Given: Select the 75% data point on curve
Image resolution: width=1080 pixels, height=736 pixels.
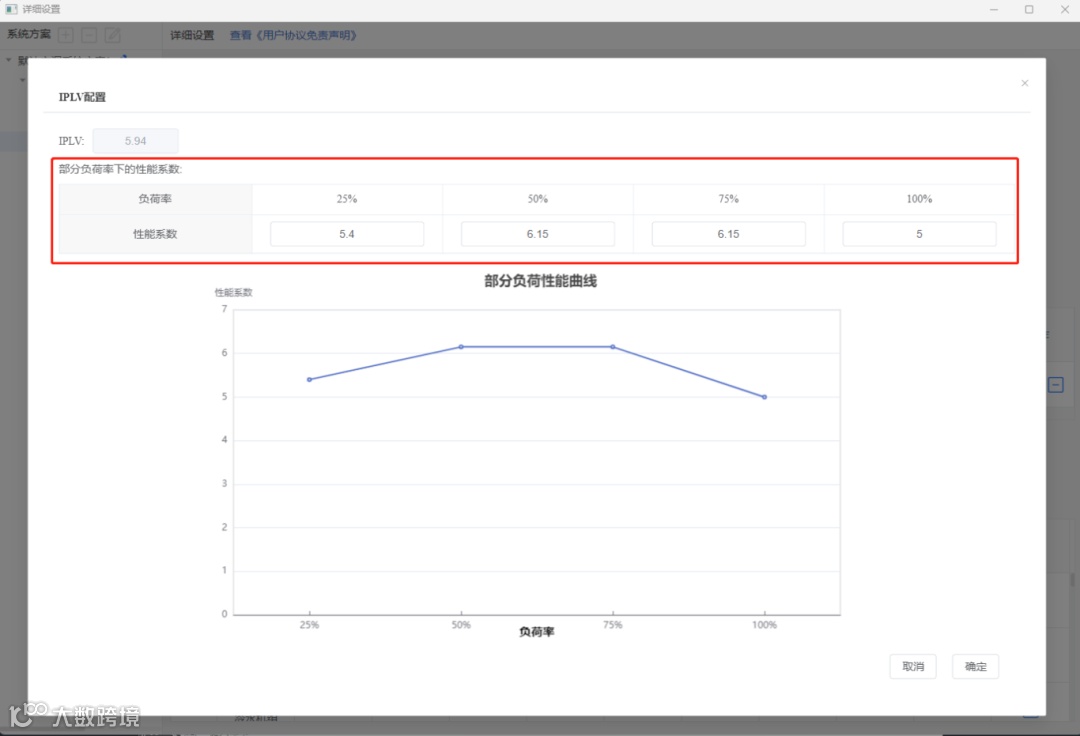Looking at the screenshot, I should coord(612,347).
